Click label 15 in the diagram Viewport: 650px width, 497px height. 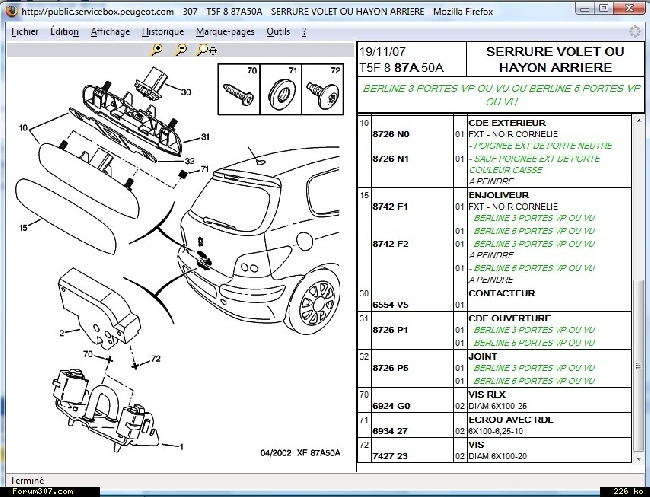click(23, 228)
